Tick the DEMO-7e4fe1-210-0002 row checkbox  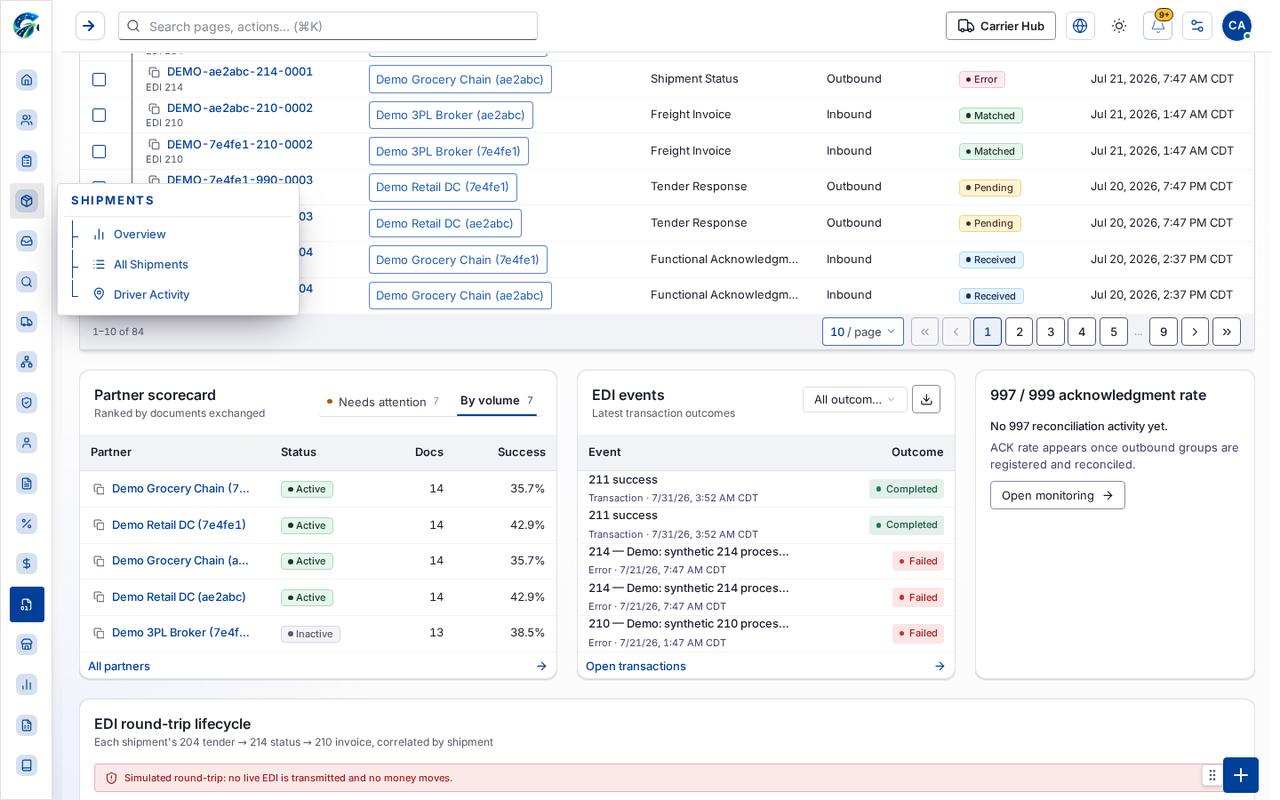[x=99, y=151]
